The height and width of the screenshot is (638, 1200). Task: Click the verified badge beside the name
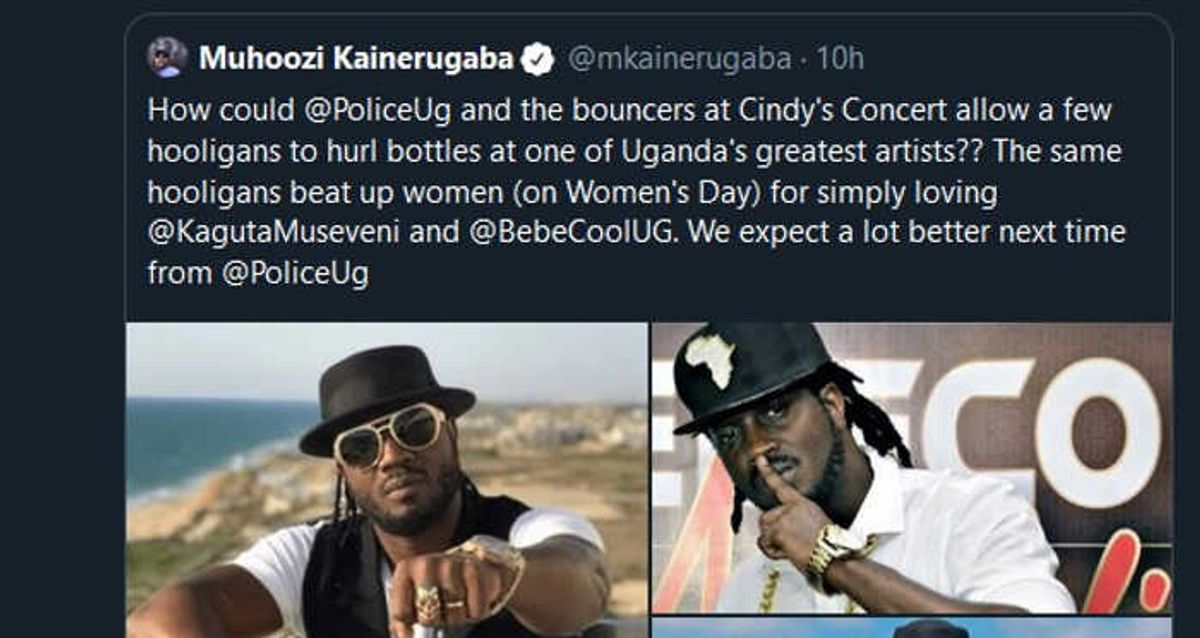coord(539,59)
